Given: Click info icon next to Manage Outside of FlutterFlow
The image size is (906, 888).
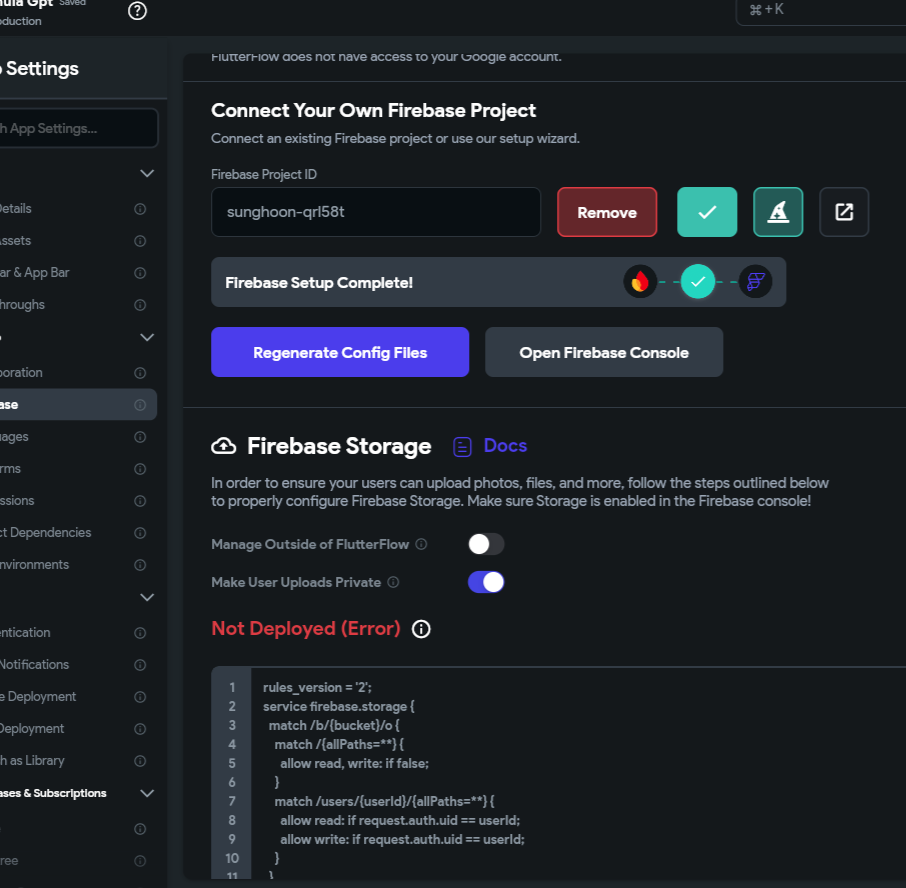Looking at the screenshot, I should (x=421, y=544).
